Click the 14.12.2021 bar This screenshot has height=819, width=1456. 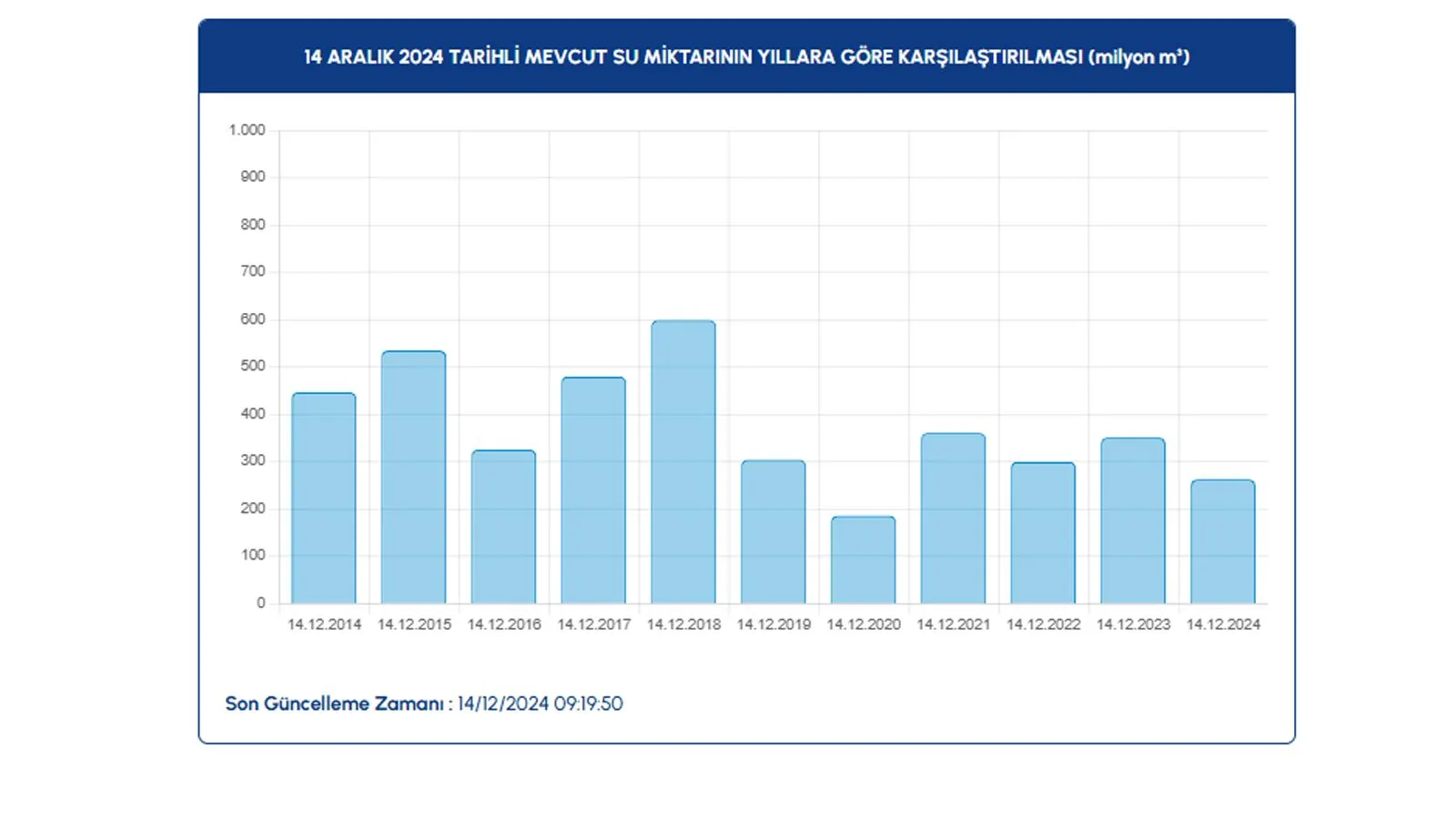click(953, 518)
